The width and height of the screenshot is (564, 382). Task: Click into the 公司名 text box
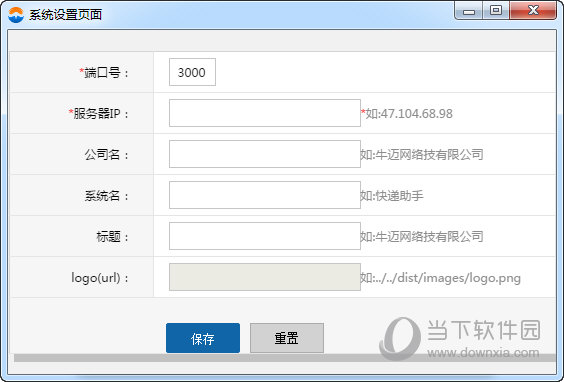[265, 154]
